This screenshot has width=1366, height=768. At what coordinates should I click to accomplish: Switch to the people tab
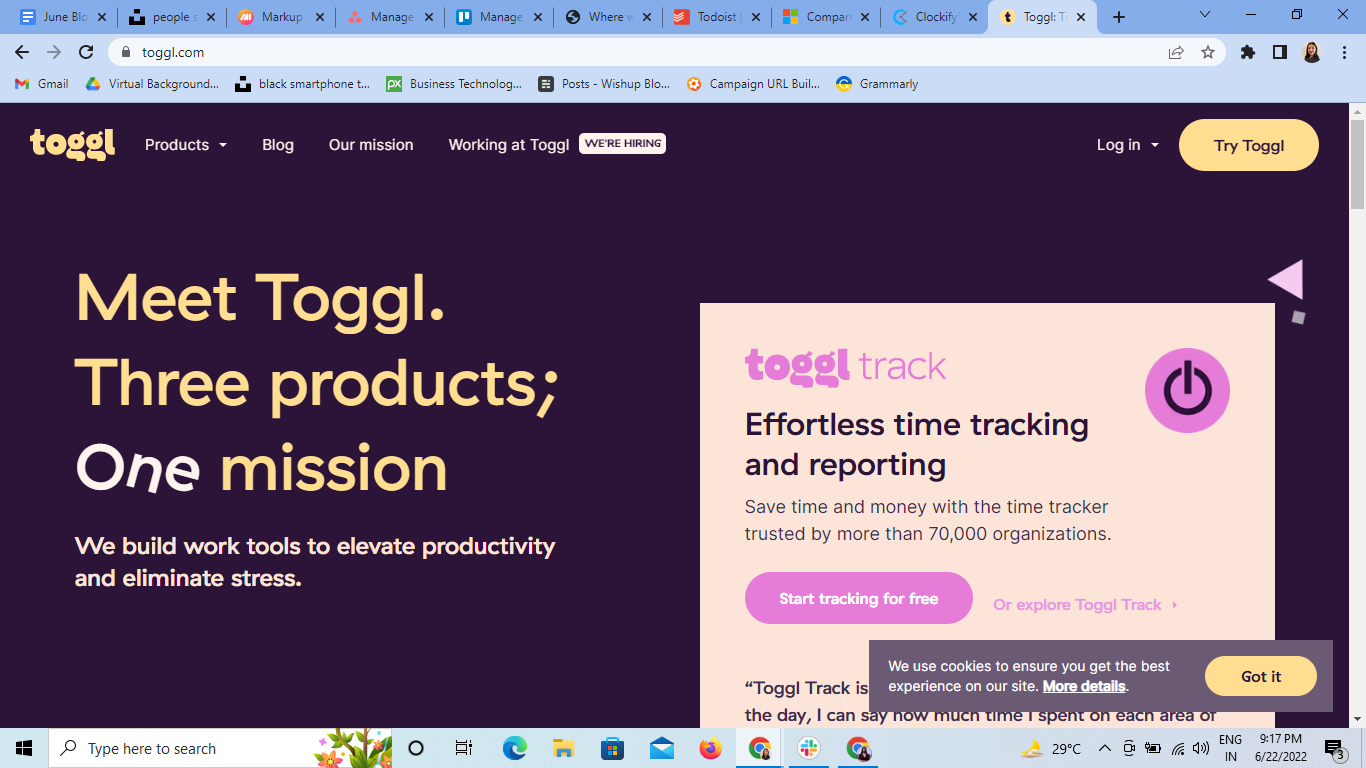(172, 17)
